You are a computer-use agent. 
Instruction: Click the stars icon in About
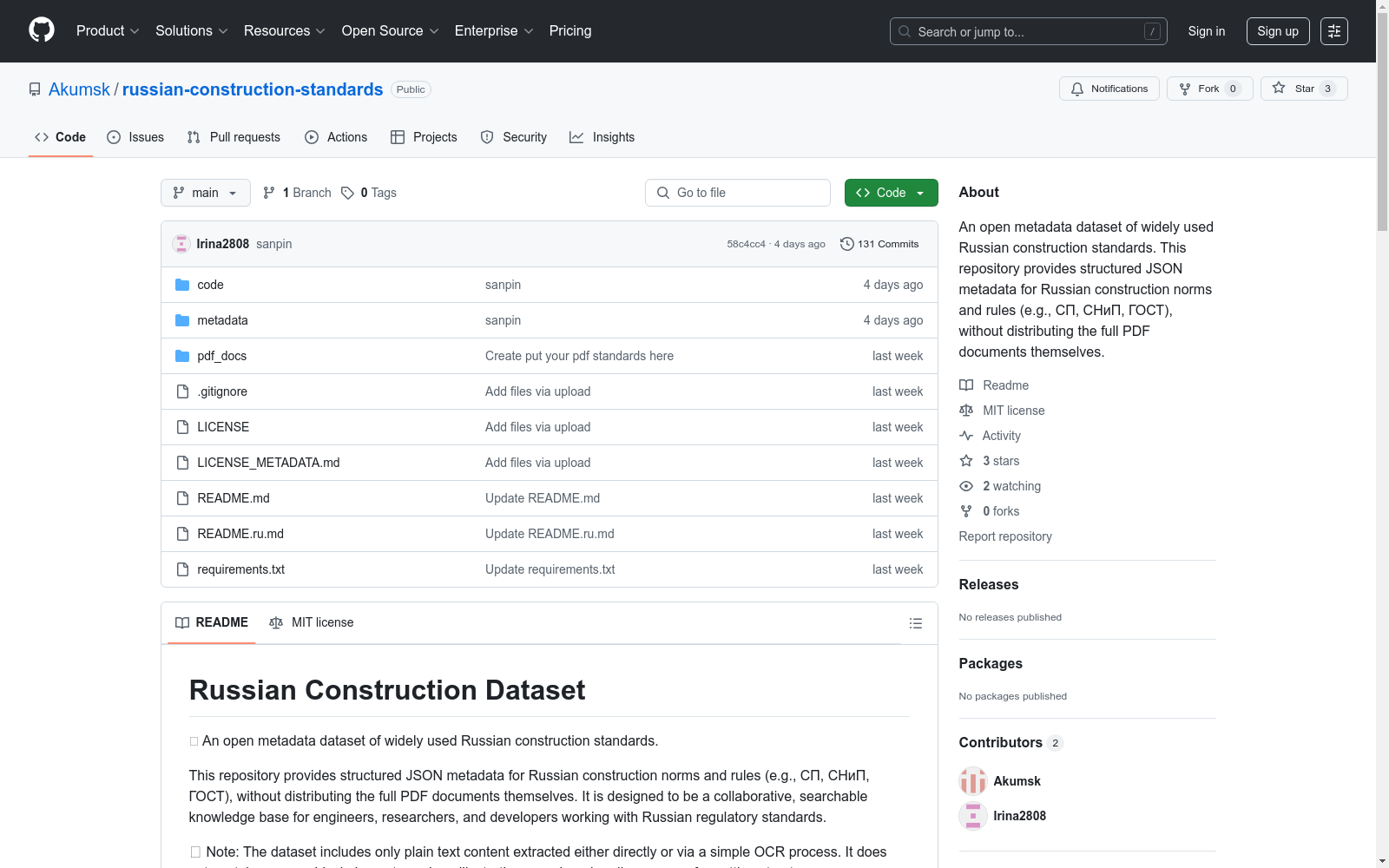pos(966,461)
